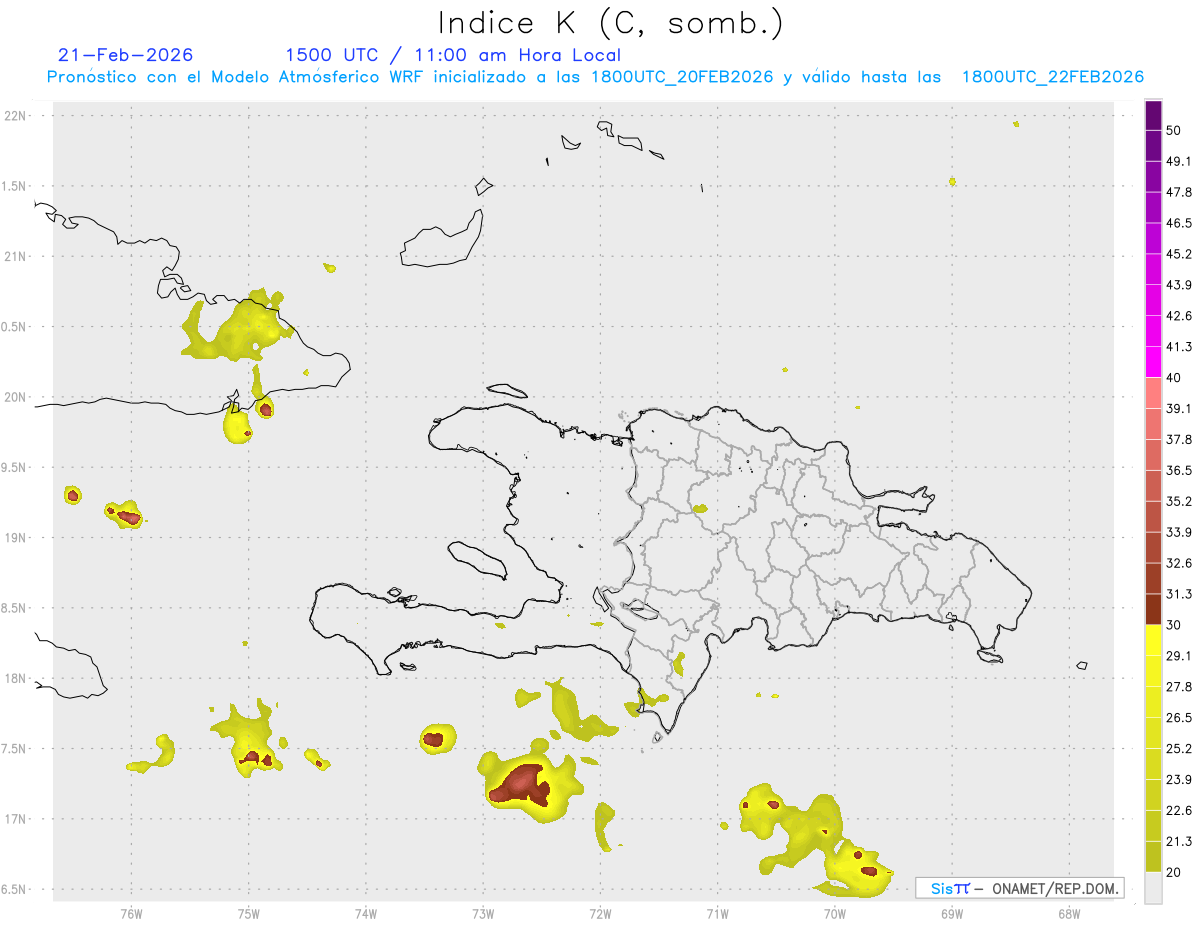This screenshot has height=927, width=1200.
Task: Click the colorbar value 22.6
Action: click(1179, 810)
